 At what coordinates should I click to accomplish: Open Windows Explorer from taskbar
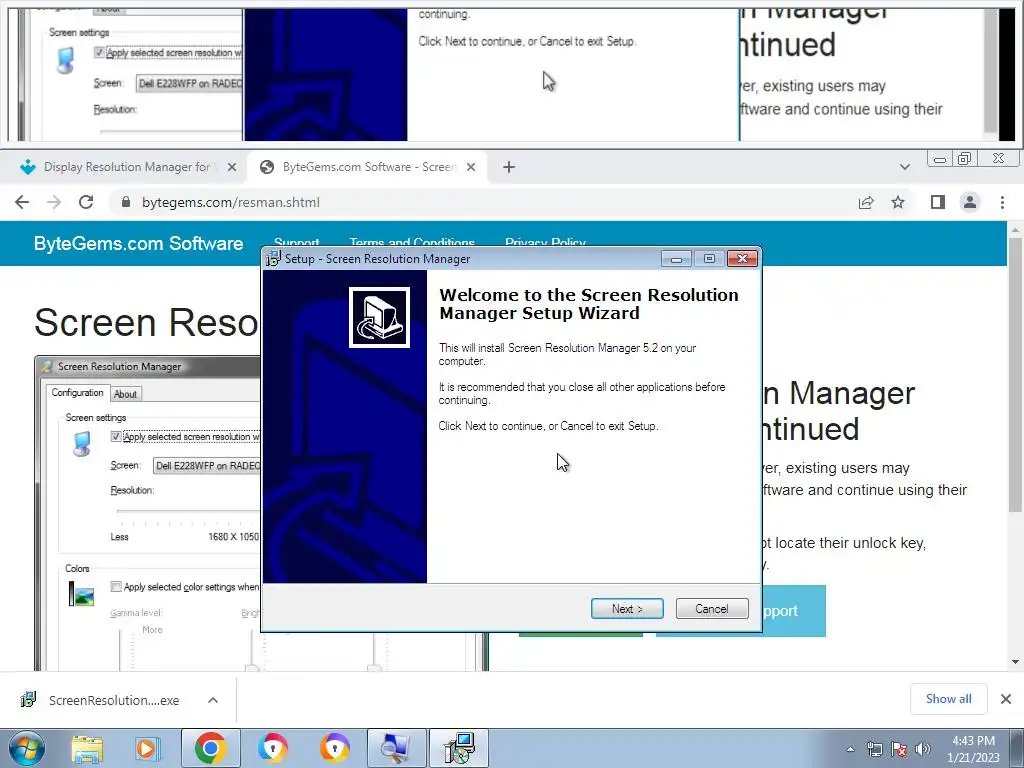point(87,748)
